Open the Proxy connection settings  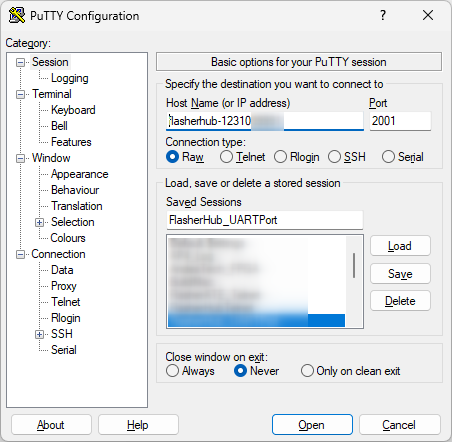tap(64, 286)
